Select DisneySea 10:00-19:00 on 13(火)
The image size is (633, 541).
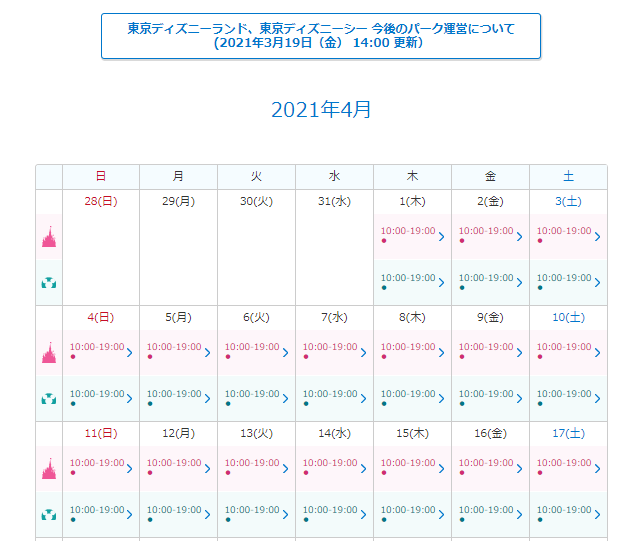(x=252, y=510)
